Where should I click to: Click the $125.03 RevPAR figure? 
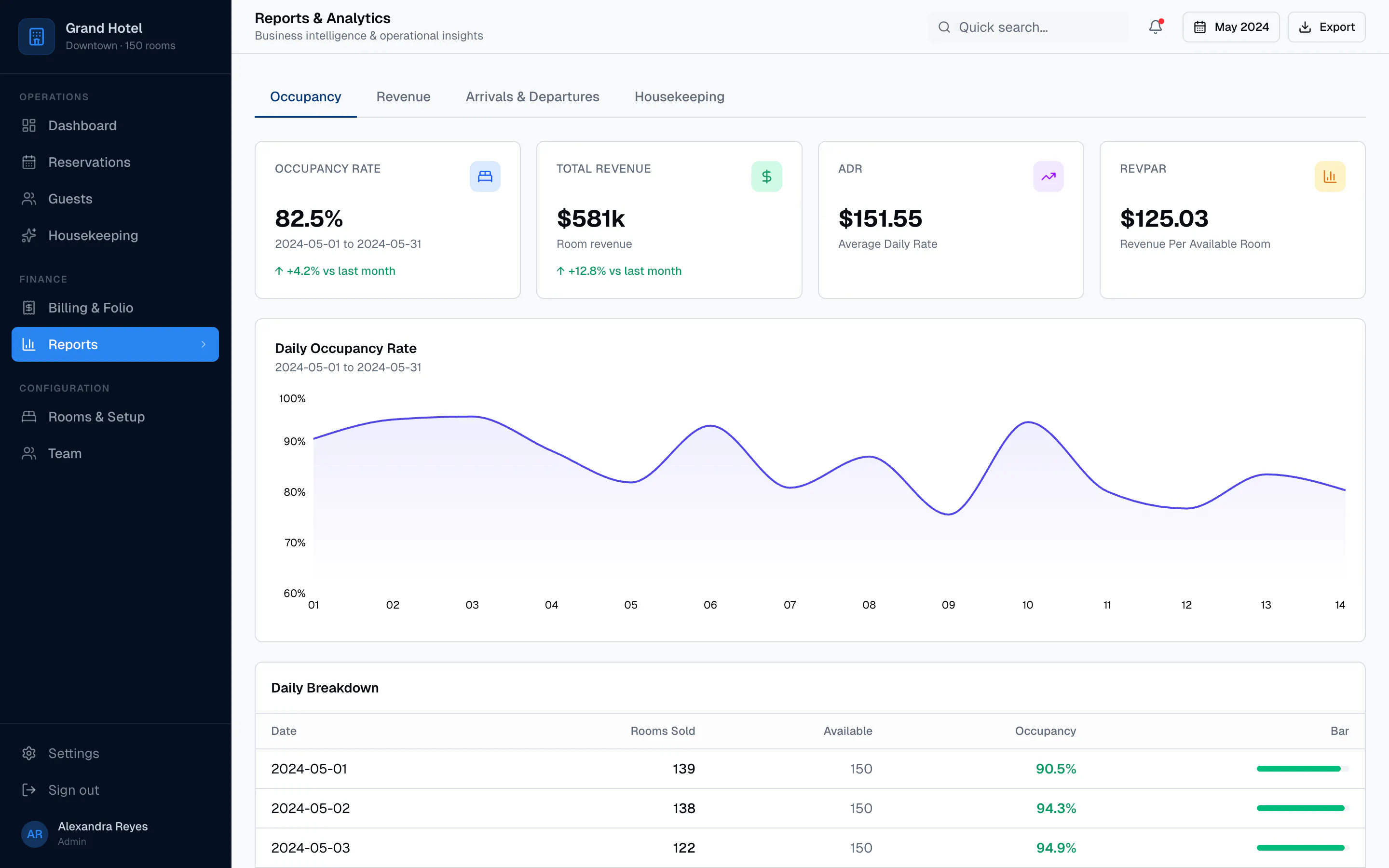(1164, 219)
